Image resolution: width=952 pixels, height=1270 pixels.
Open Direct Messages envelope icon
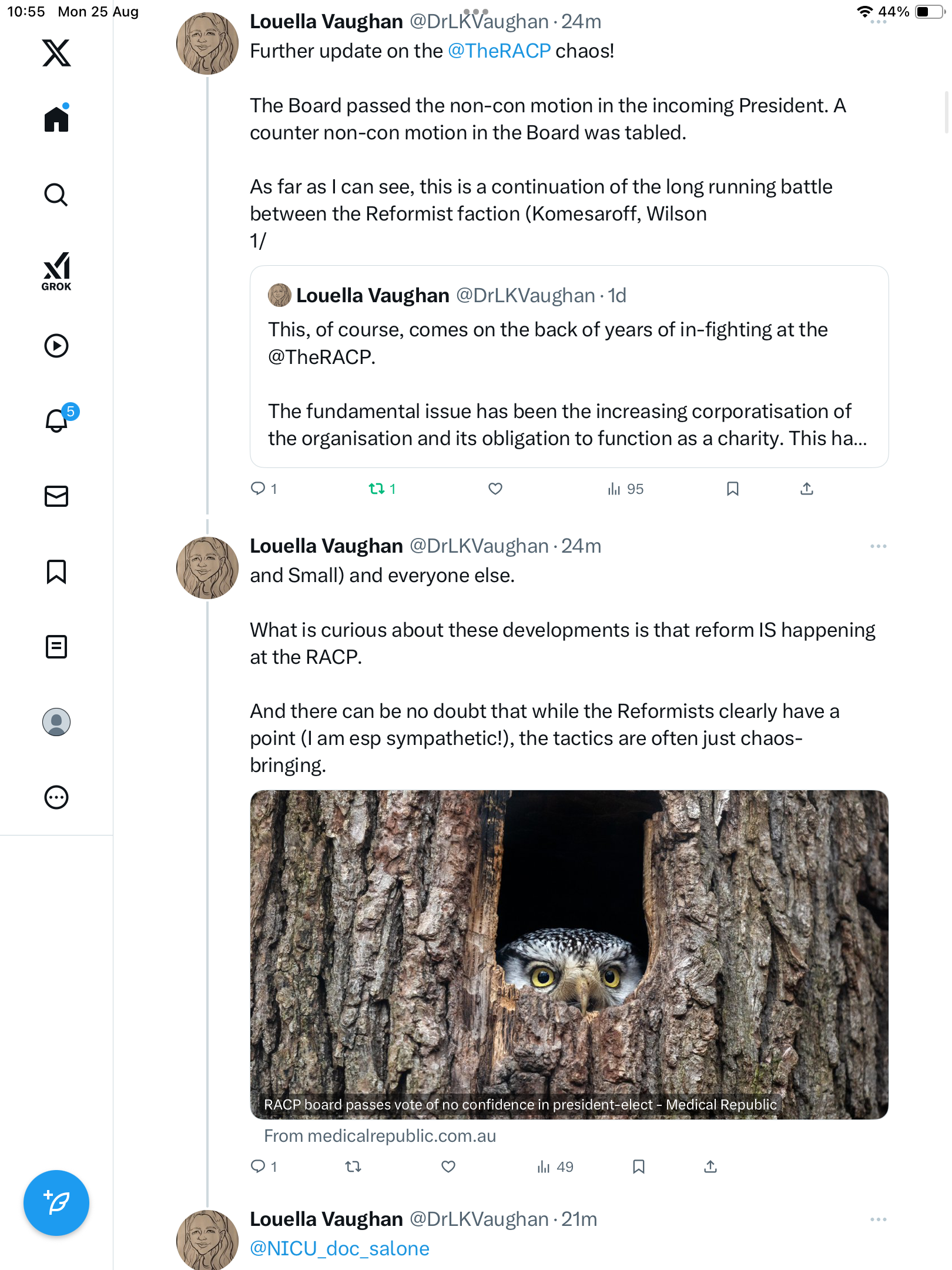click(x=56, y=496)
